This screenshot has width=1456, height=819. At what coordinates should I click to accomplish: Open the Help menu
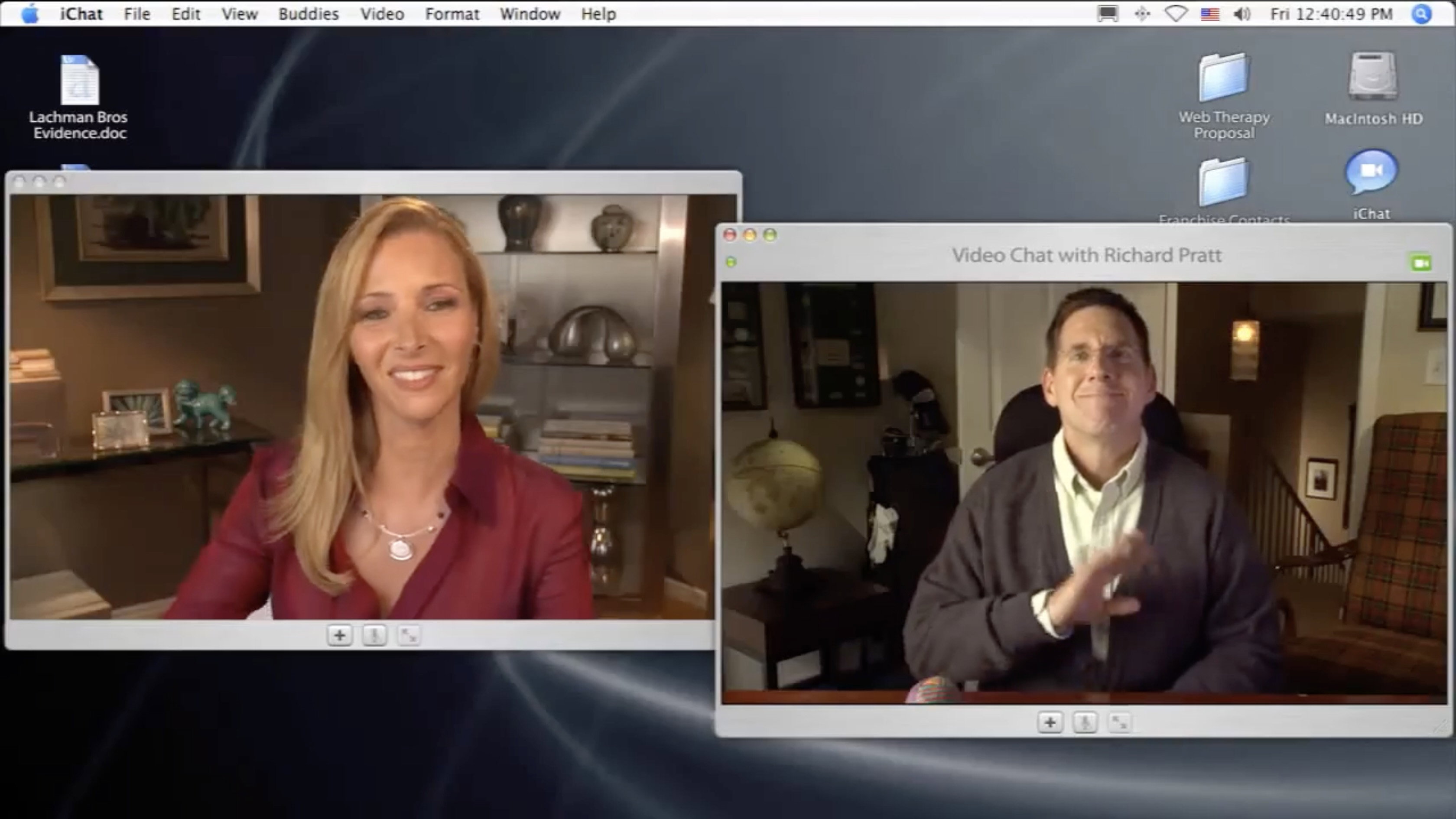(598, 13)
